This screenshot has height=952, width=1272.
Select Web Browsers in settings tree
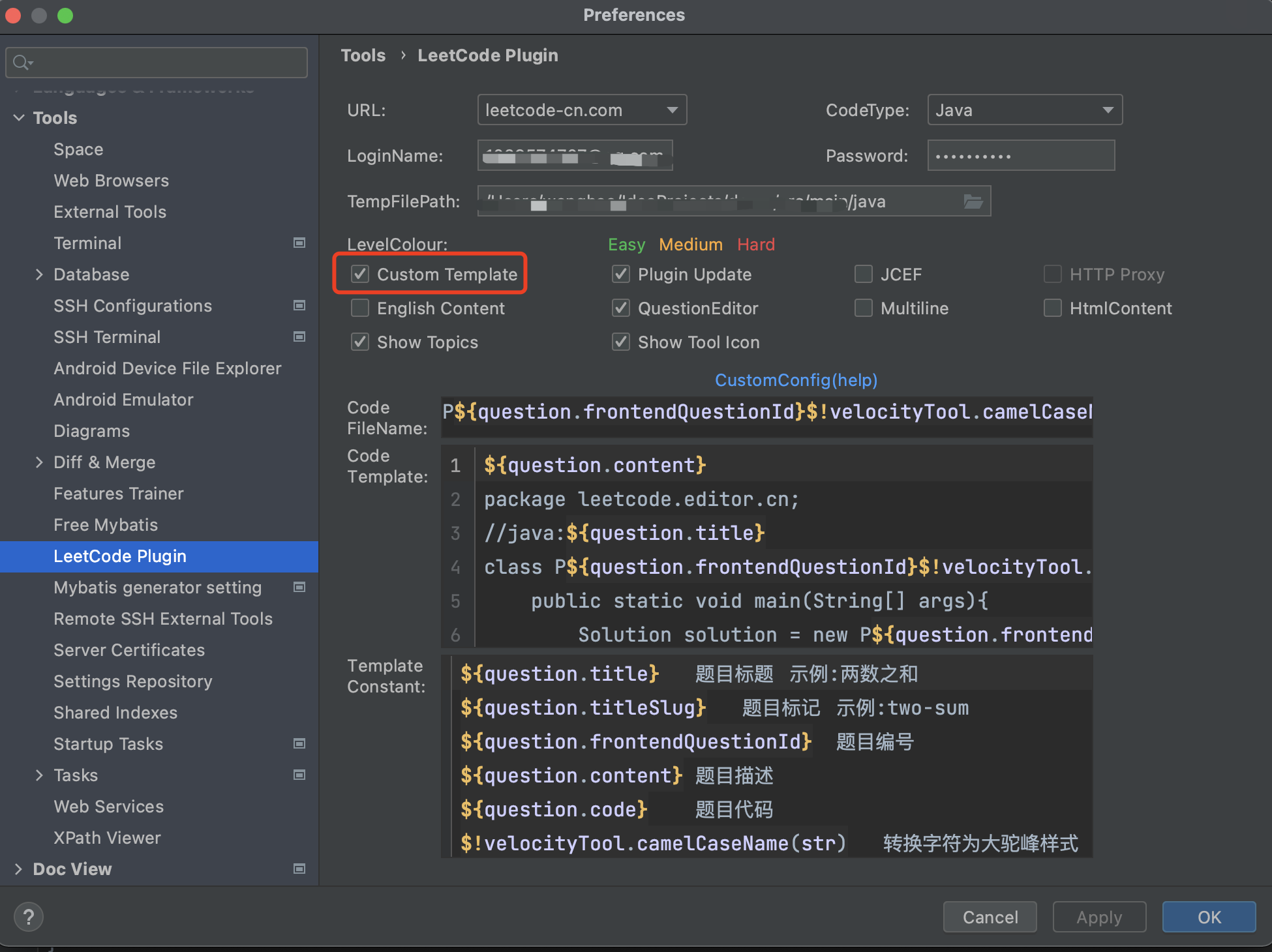click(111, 181)
